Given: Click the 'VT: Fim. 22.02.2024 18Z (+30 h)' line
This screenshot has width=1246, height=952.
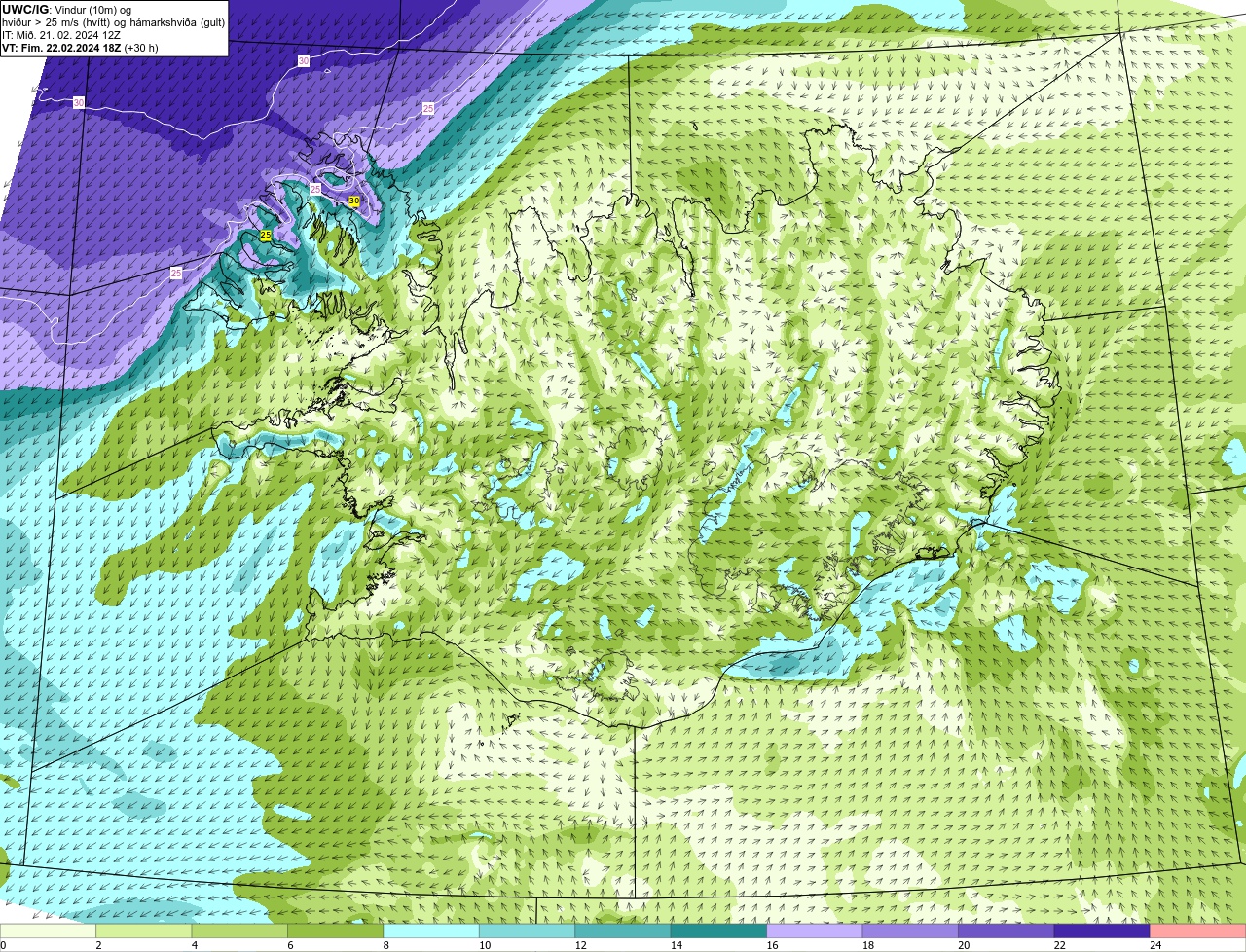Looking at the screenshot, I should pyautogui.click(x=80, y=48).
